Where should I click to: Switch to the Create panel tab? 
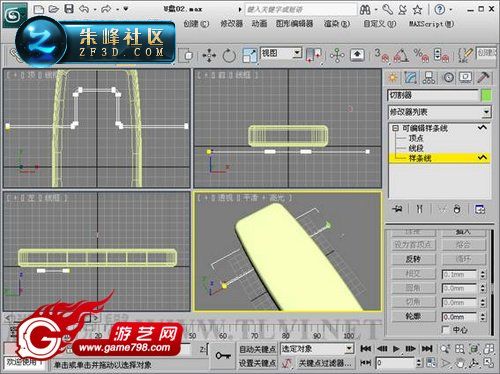tap(393, 78)
